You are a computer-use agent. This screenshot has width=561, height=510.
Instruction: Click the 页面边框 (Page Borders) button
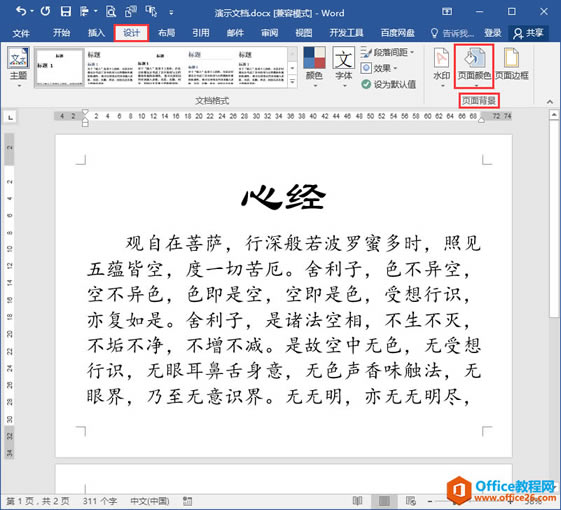[512, 64]
